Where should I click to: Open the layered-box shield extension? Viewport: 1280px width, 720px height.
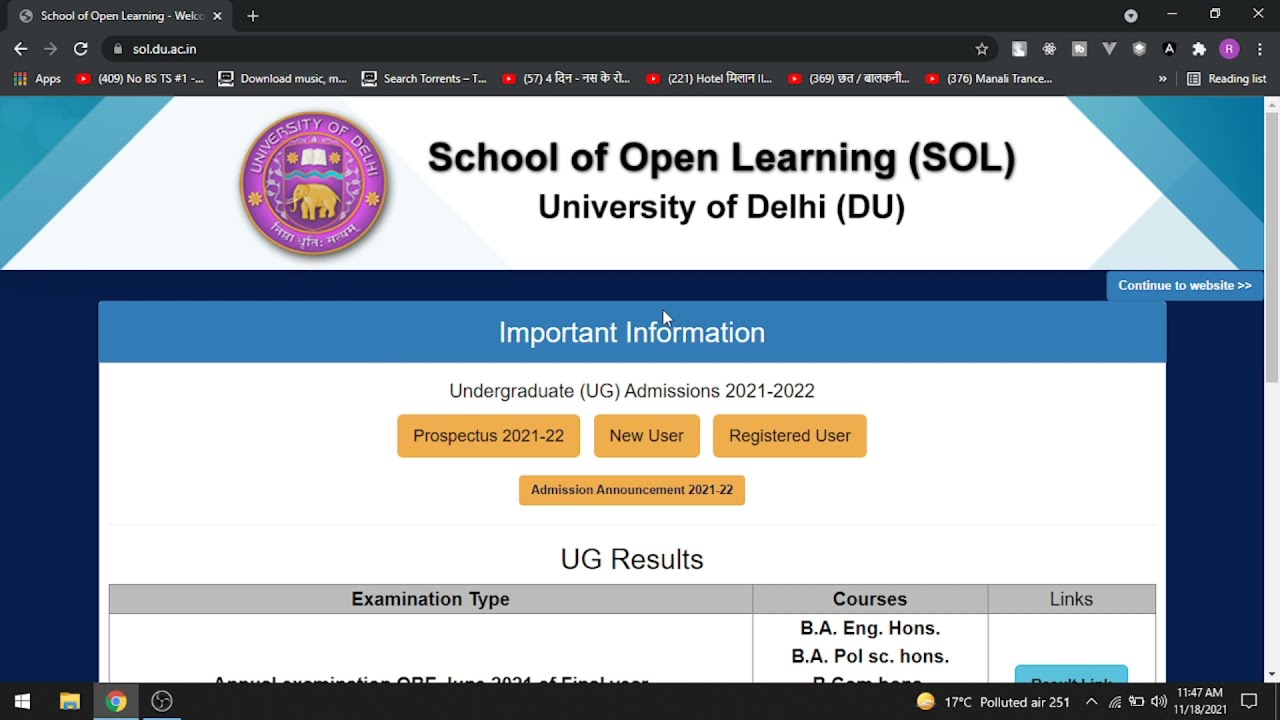click(x=1139, y=49)
